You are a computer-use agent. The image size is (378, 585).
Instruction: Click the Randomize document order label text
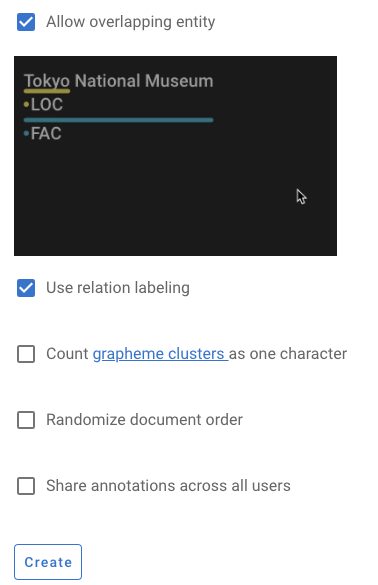(144, 420)
